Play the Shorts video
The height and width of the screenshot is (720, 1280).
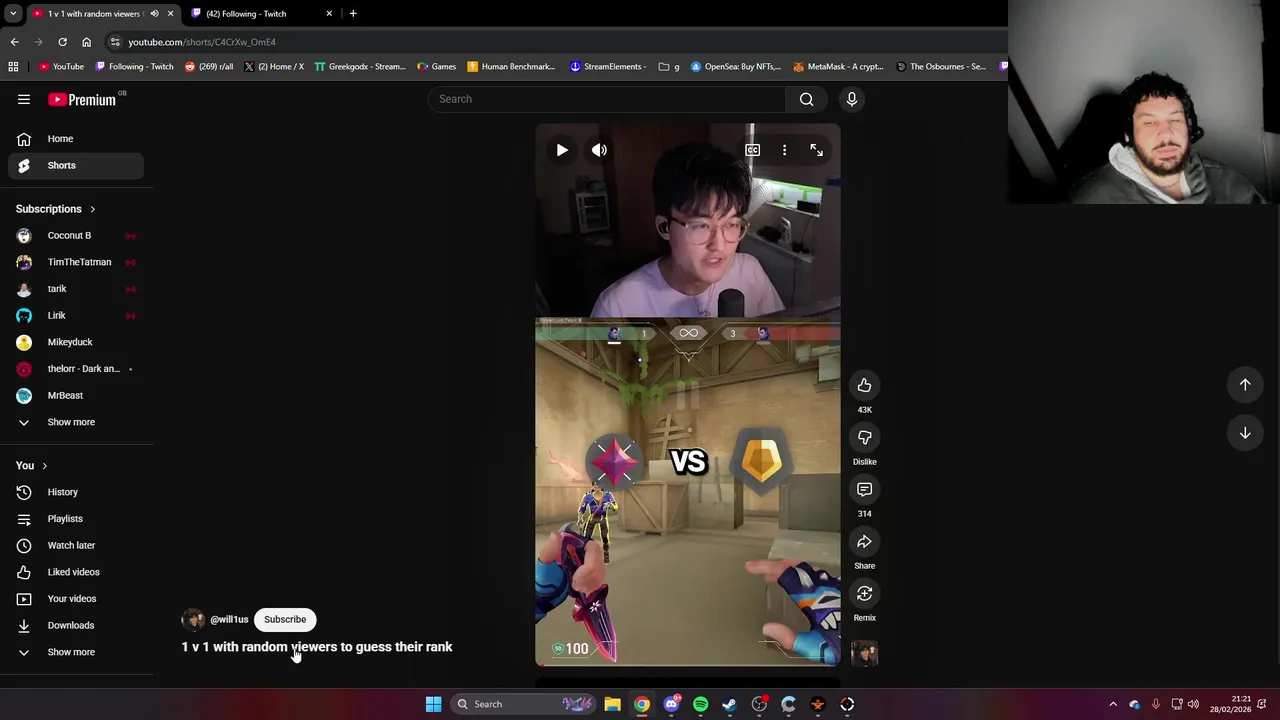coord(562,150)
